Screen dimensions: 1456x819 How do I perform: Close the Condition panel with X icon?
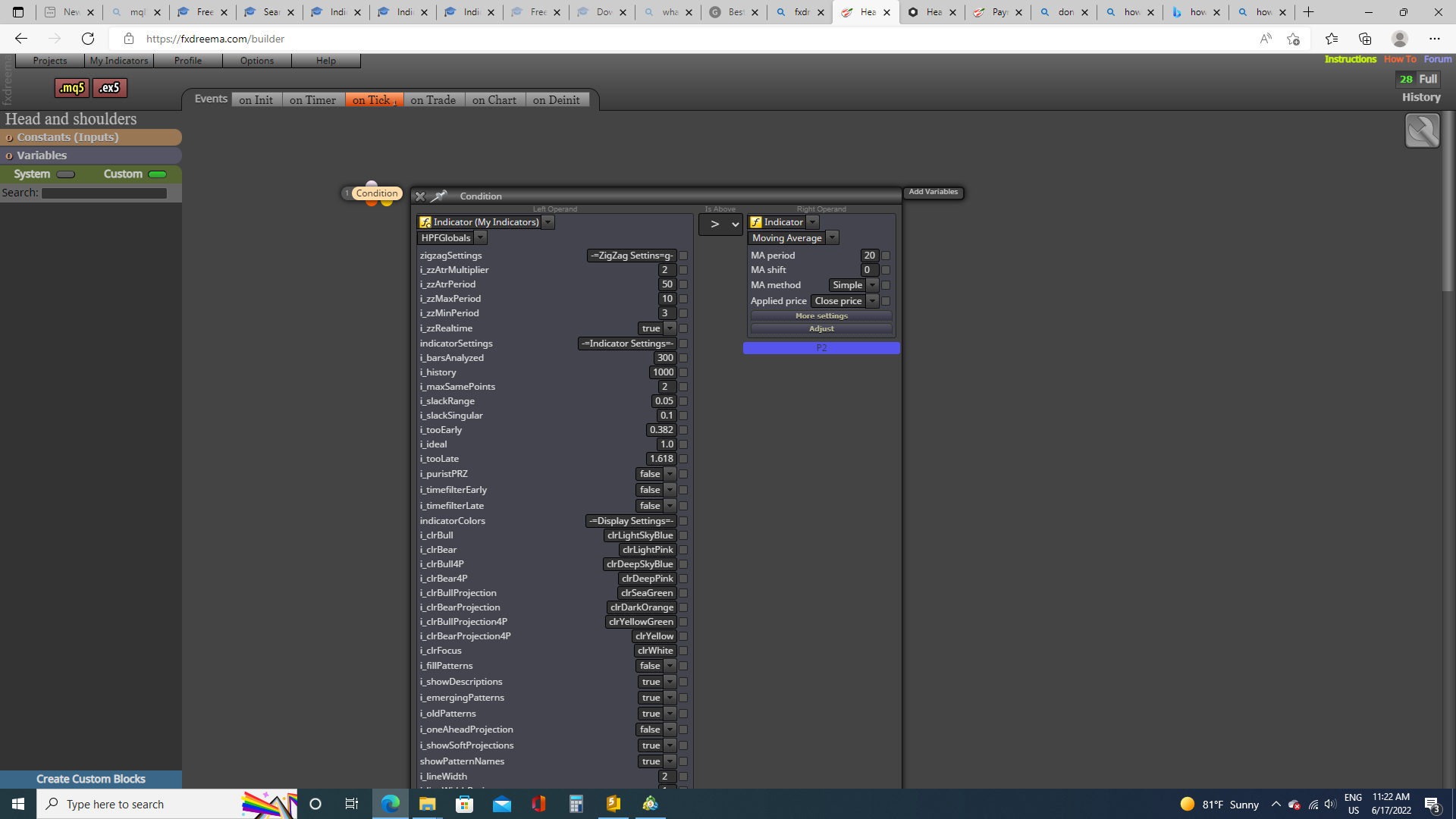tap(420, 196)
